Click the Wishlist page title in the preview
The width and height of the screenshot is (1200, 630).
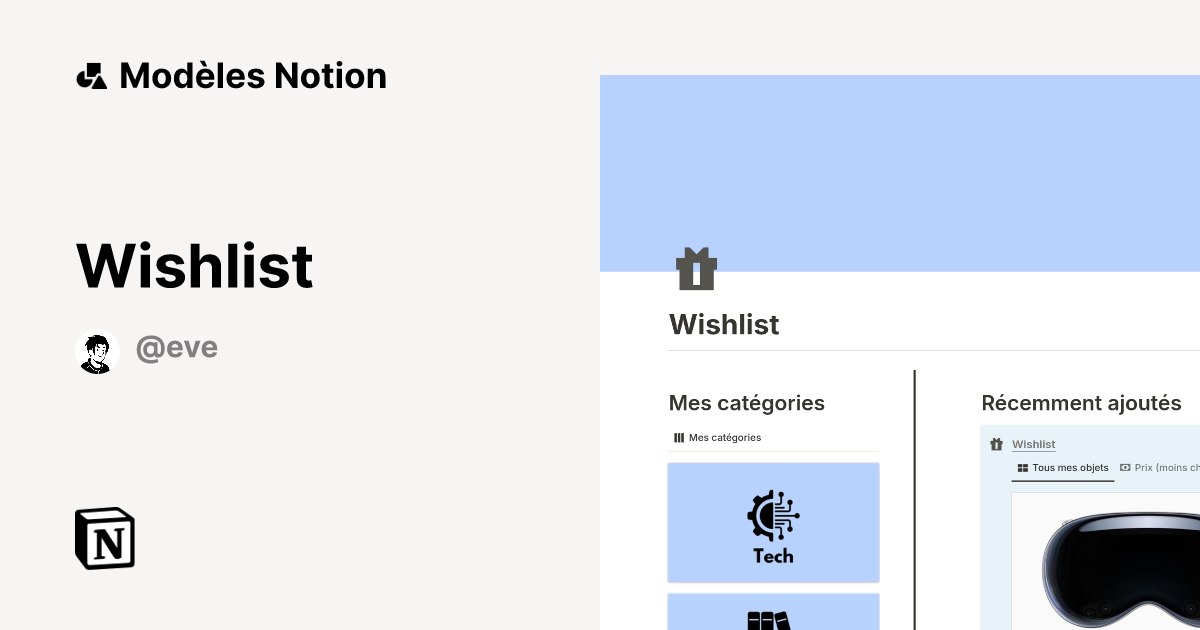point(724,324)
